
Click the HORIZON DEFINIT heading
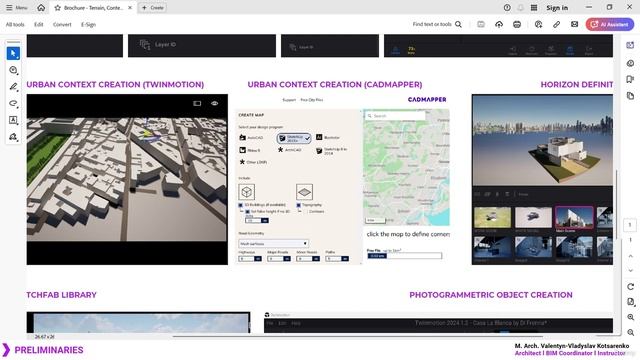point(577,84)
